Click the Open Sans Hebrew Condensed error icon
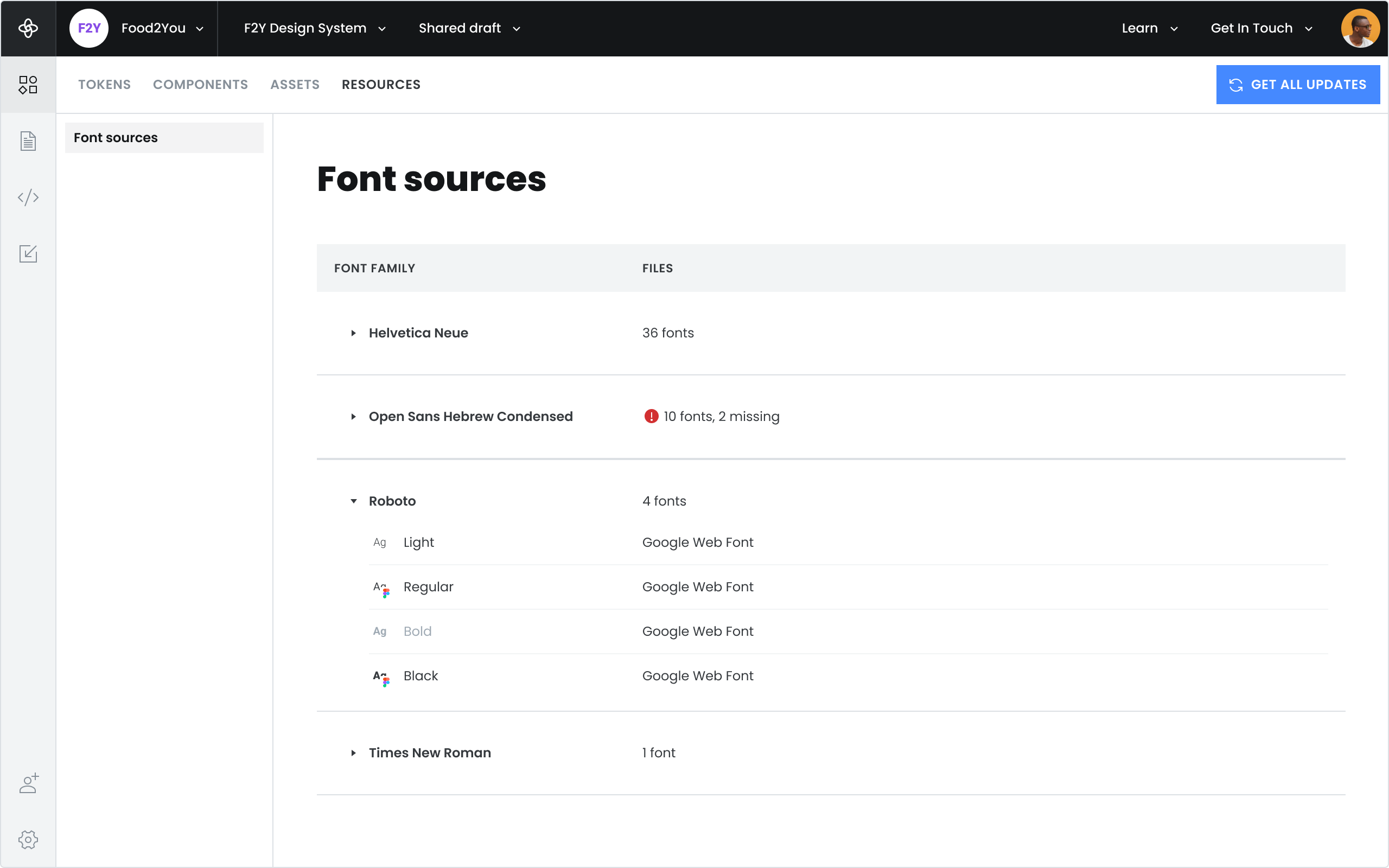This screenshot has height=868, width=1389. click(x=651, y=416)
